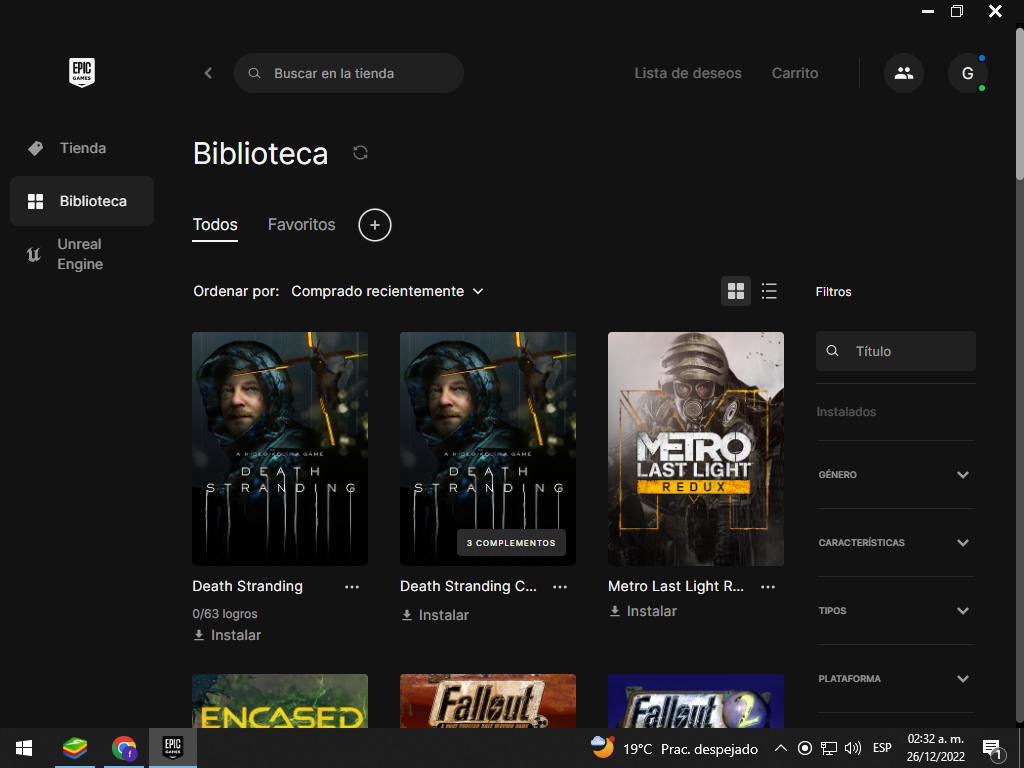The width and height of the screenshot is (1024, 768).
Task: Open the Windows Start menu
Action: point(24,748)
